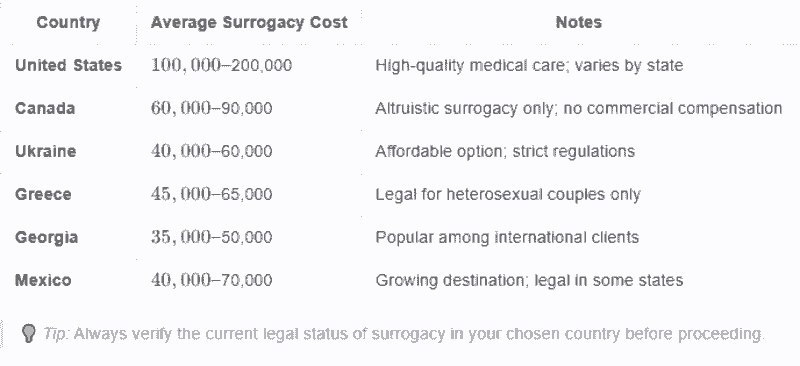The image size is (800, 366).
Task: Select the Mexico row label
Action: pos(43,280)
